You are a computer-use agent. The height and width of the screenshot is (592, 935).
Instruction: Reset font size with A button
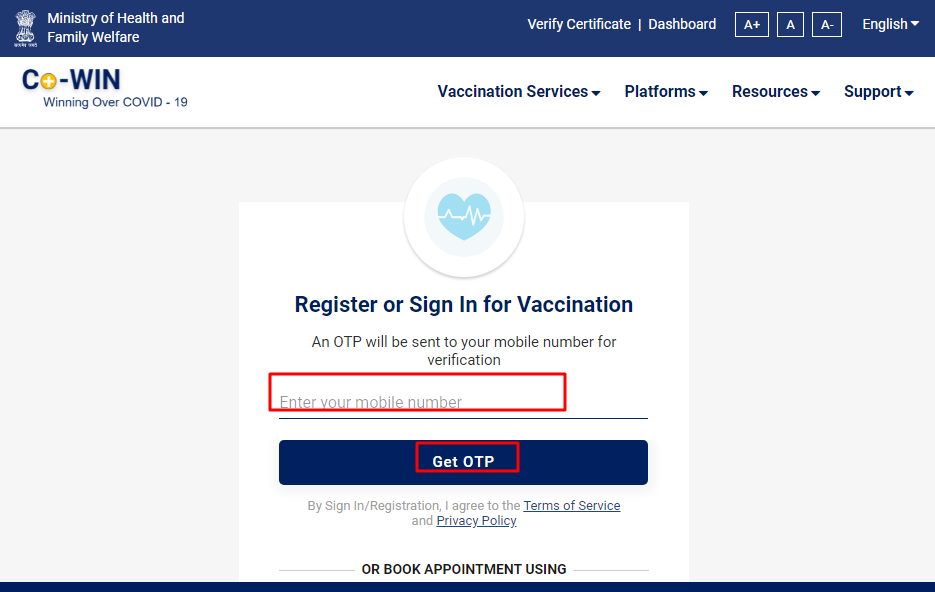pos(790,25)
